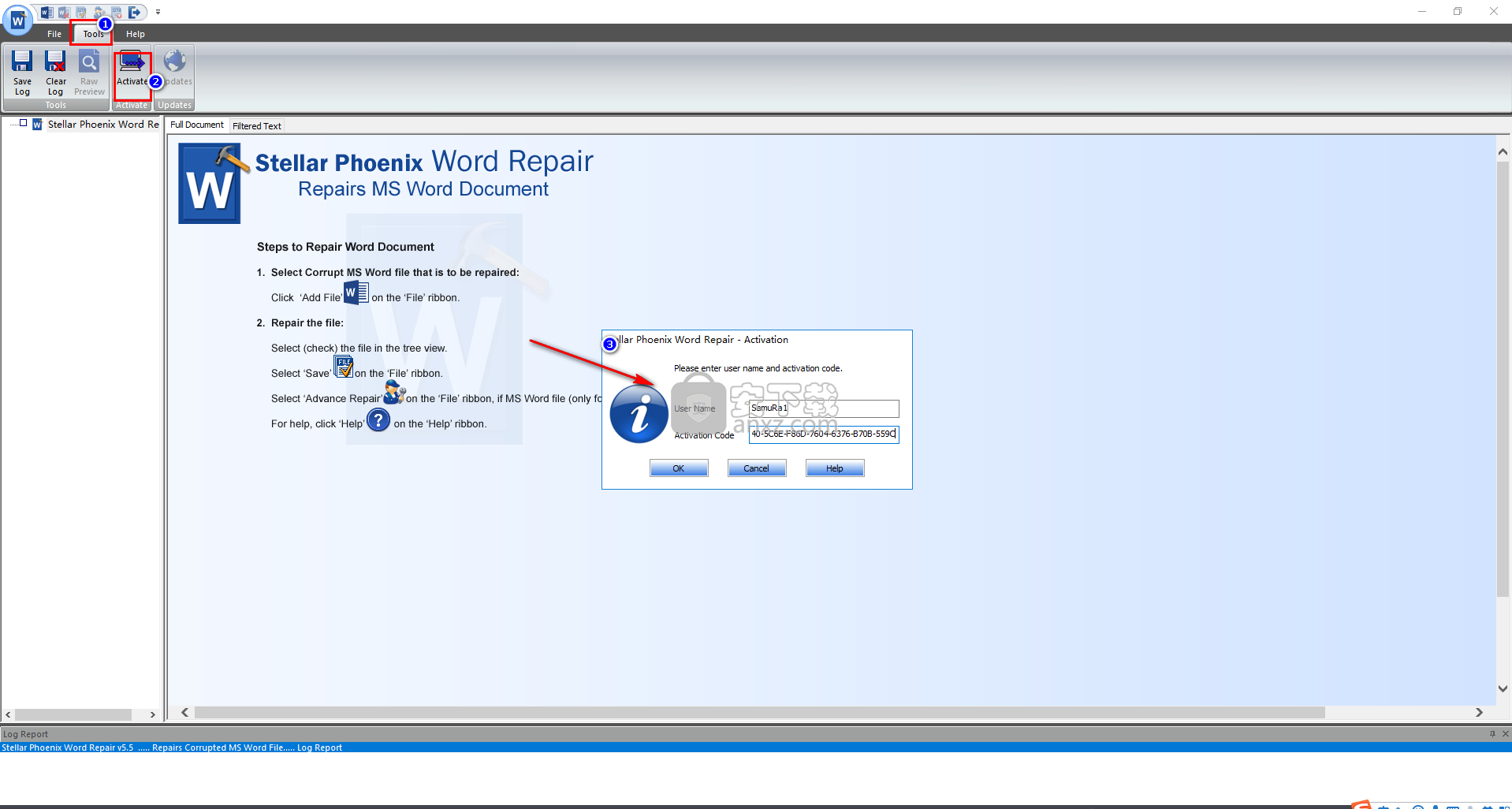The width and height of the screenshot is (1512, 809).
Task: Open the Tools ribbon tab
Action: point(93,34)
